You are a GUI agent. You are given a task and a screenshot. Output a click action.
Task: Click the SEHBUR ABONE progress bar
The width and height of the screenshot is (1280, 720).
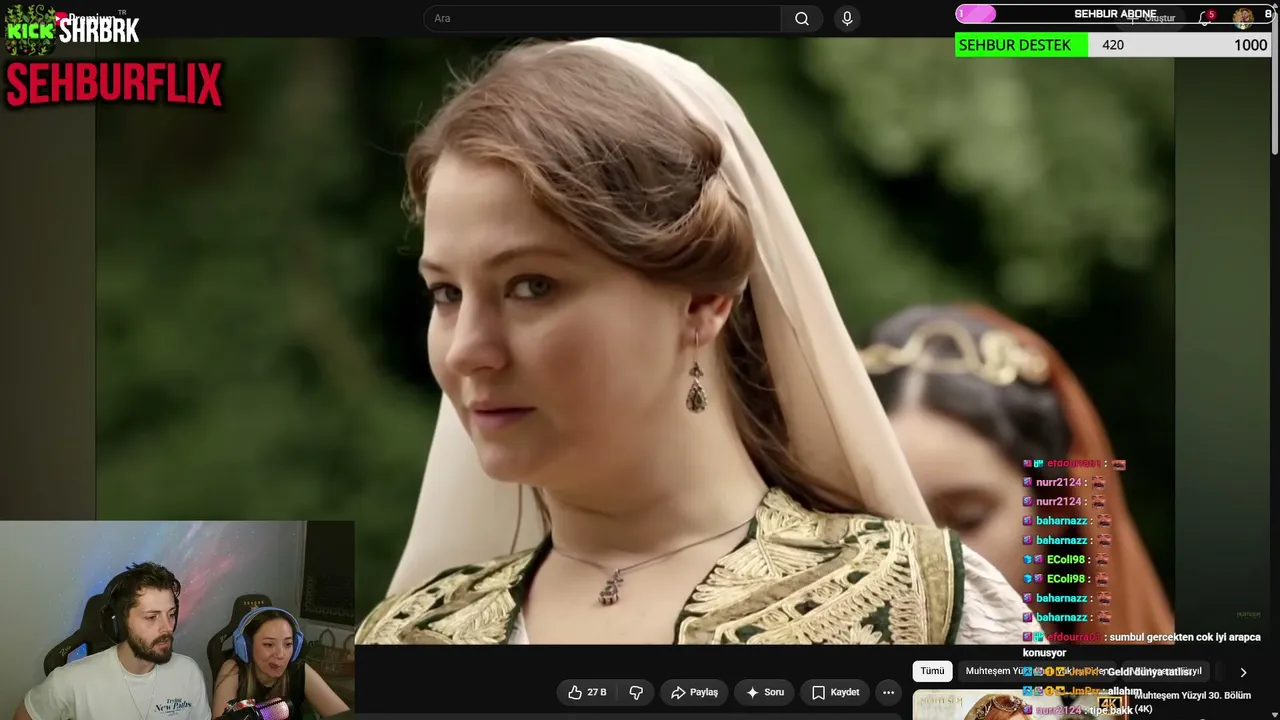tap(1114, 14)
